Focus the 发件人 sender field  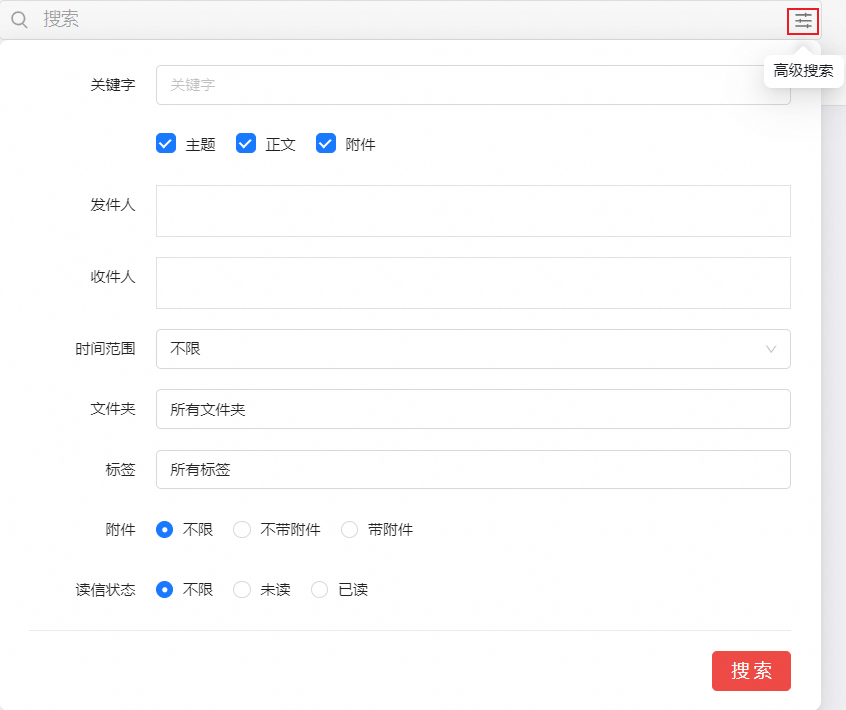[x=472, y=210]
